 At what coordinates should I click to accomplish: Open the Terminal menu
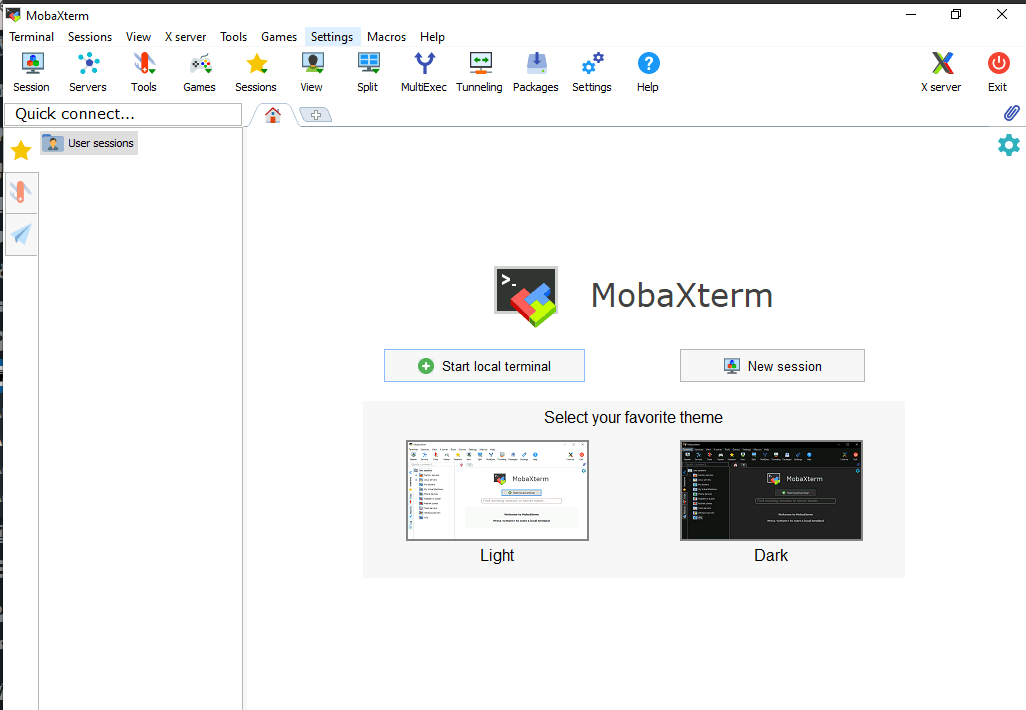click(31, 36)
